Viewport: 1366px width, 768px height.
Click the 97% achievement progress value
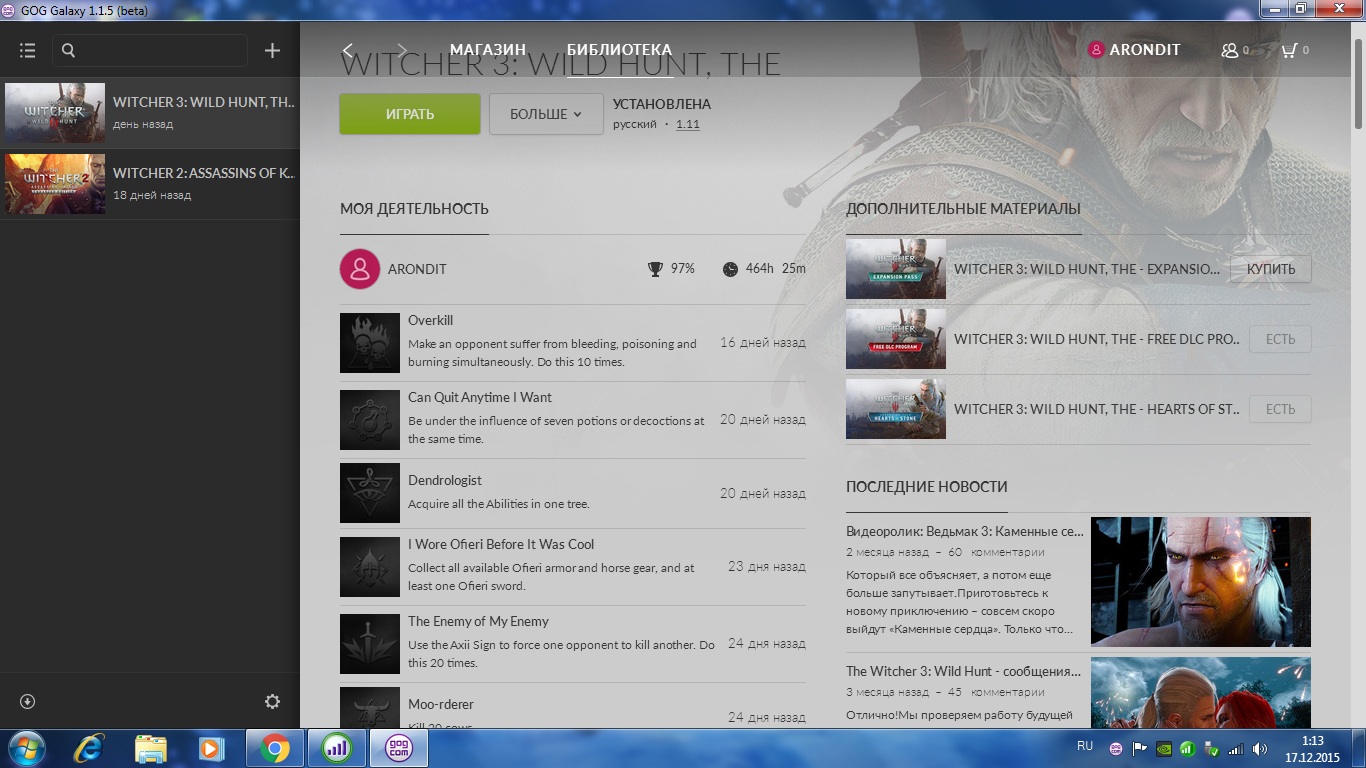click(x=683, y=269)
